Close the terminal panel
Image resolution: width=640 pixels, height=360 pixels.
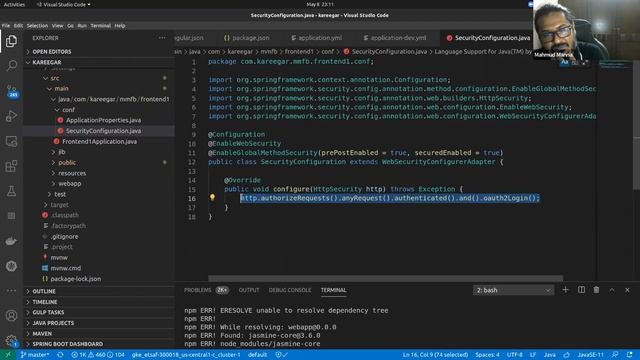pos(627,290)
